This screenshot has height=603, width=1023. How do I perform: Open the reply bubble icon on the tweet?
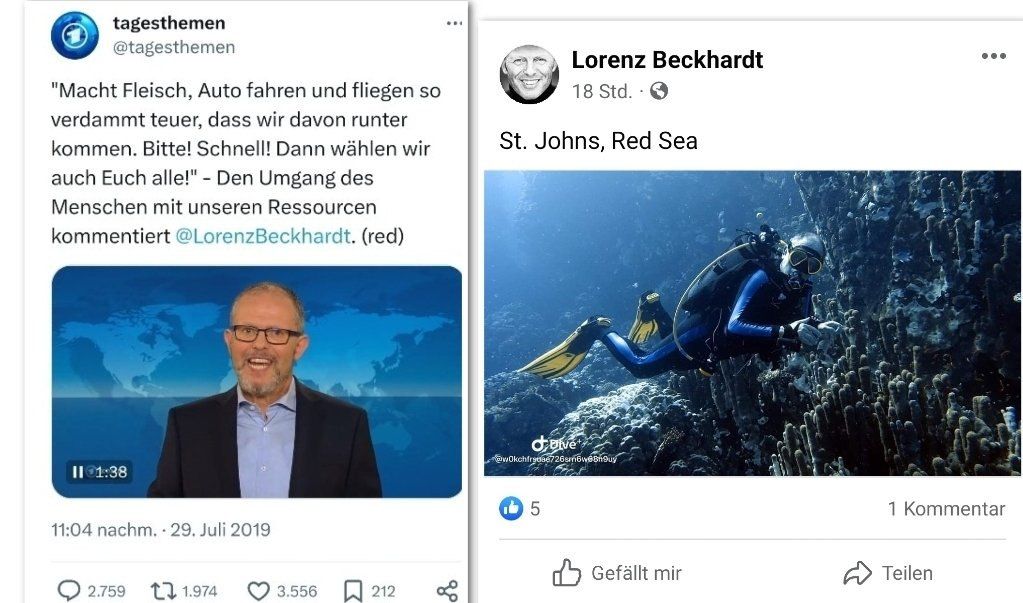pyautogui.click(x=66, y=590)
